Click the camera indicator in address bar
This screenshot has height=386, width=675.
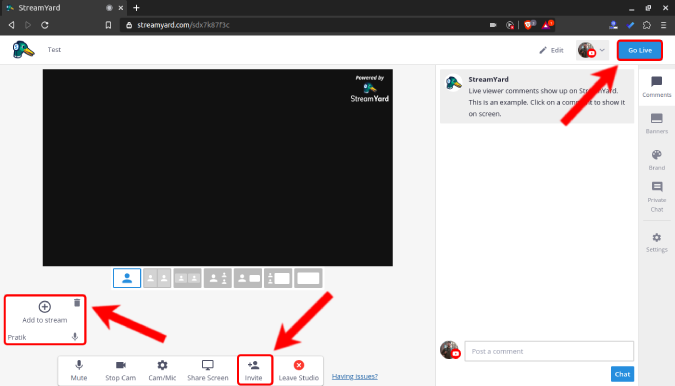493,25
